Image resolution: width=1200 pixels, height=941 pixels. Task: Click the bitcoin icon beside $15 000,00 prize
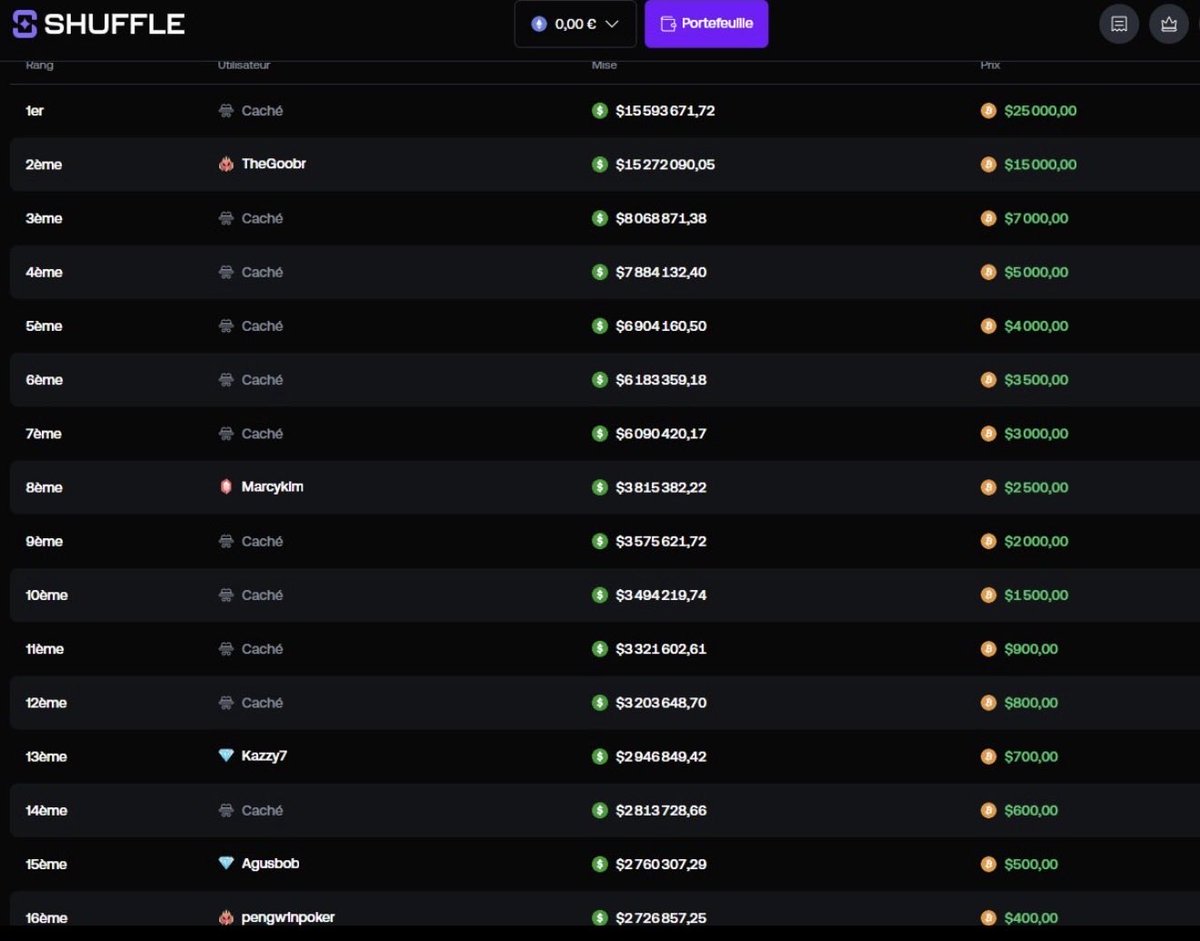pyautogui.click(x=988, y=164)
